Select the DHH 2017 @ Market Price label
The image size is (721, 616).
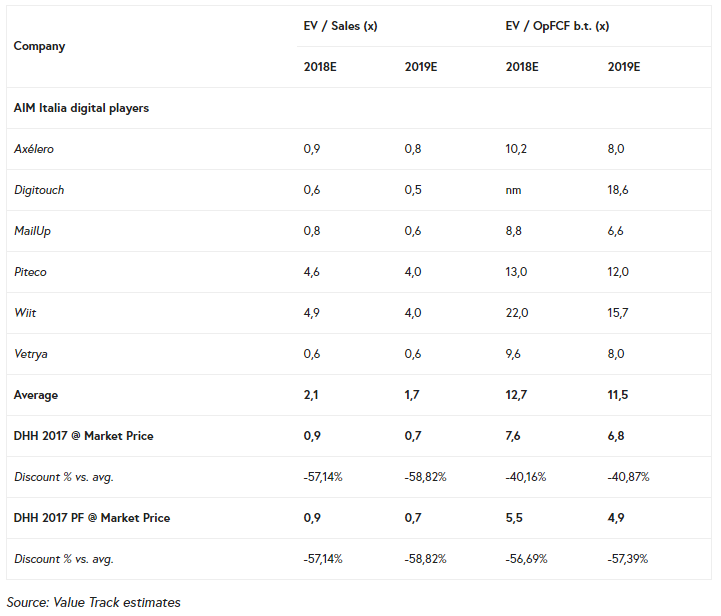(83, 436)
